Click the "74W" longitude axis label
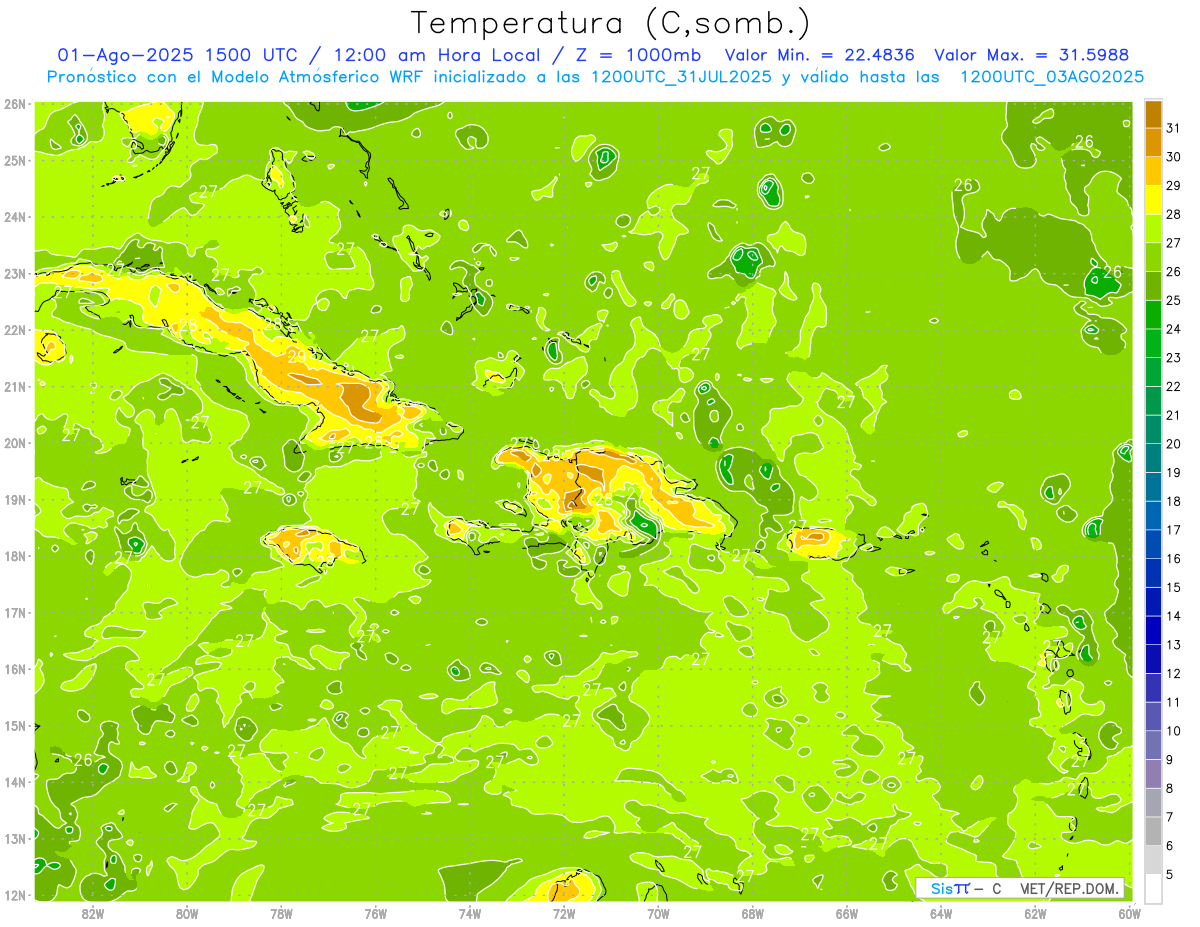 point(470,912)
